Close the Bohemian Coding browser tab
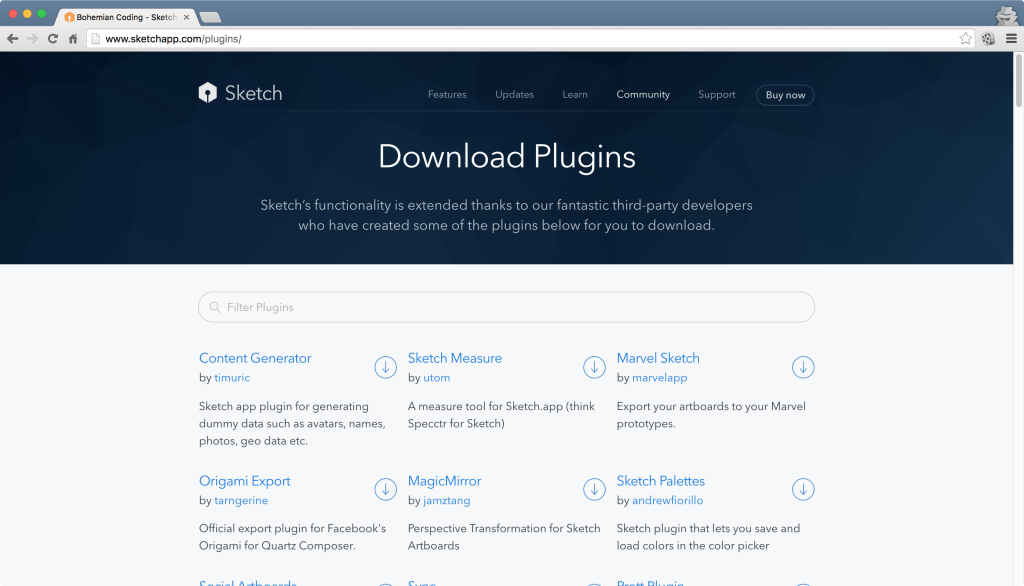This screenshot has width=1024, height=586. pos(186,18)
